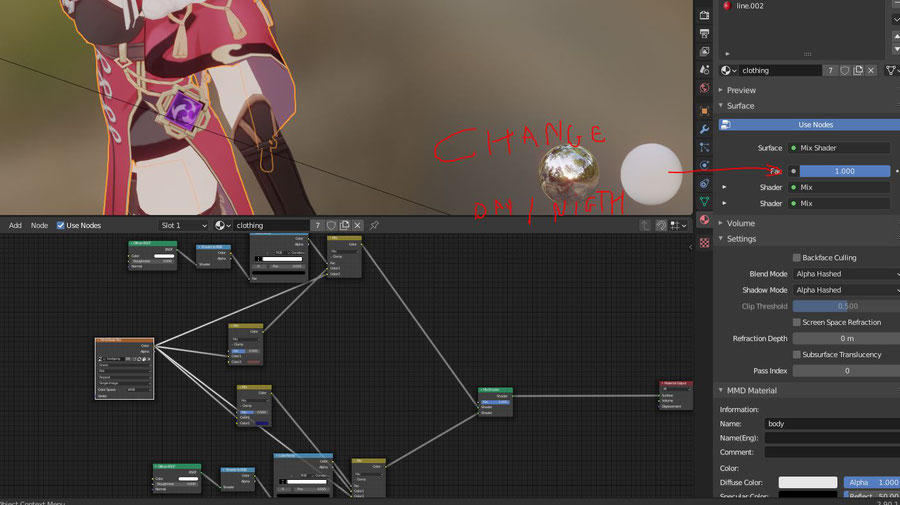
Task: Click clothing name field in node editor header
Action: 271,226
